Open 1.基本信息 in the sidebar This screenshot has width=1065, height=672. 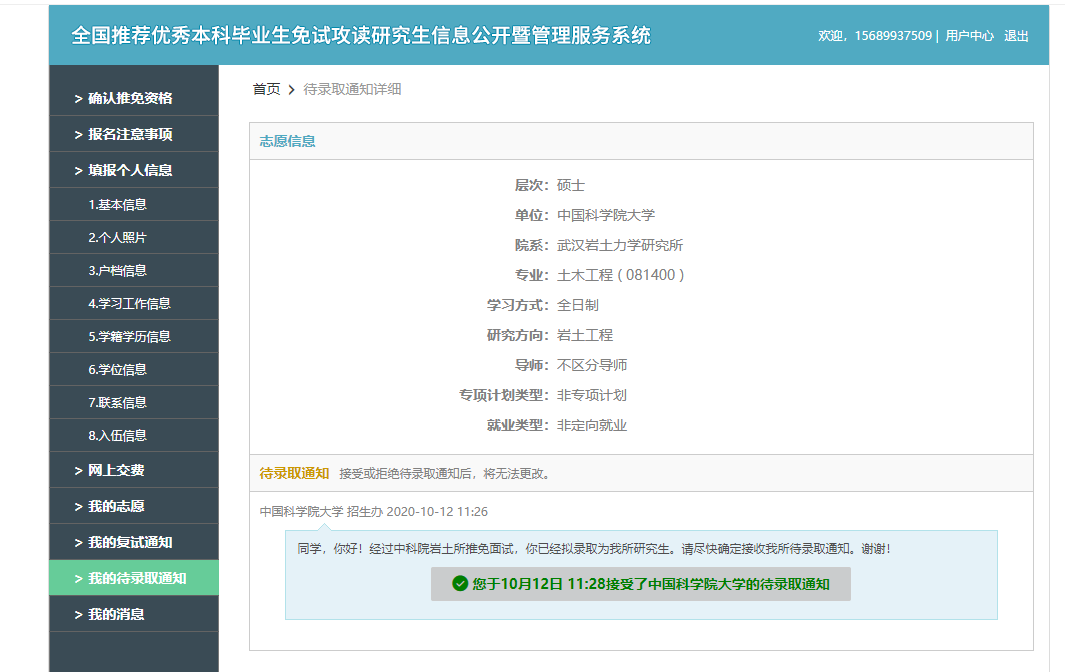(x=117, y=204)
